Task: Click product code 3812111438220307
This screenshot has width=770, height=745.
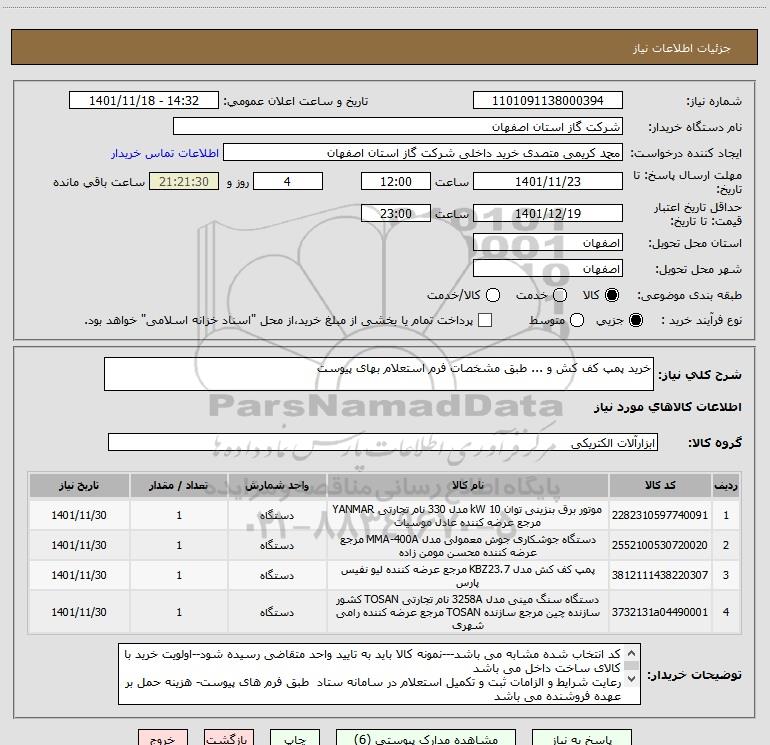Action: coord(660,575)
